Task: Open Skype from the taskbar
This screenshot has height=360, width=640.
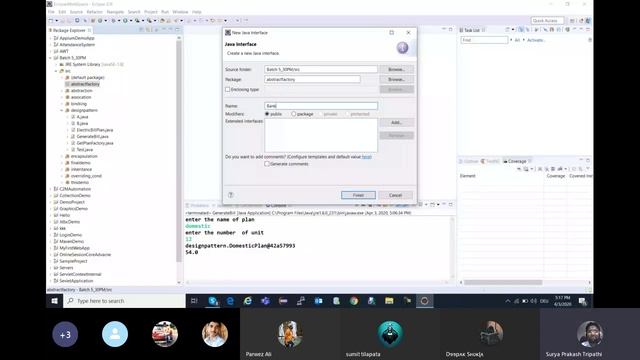Action: point(213,301)
